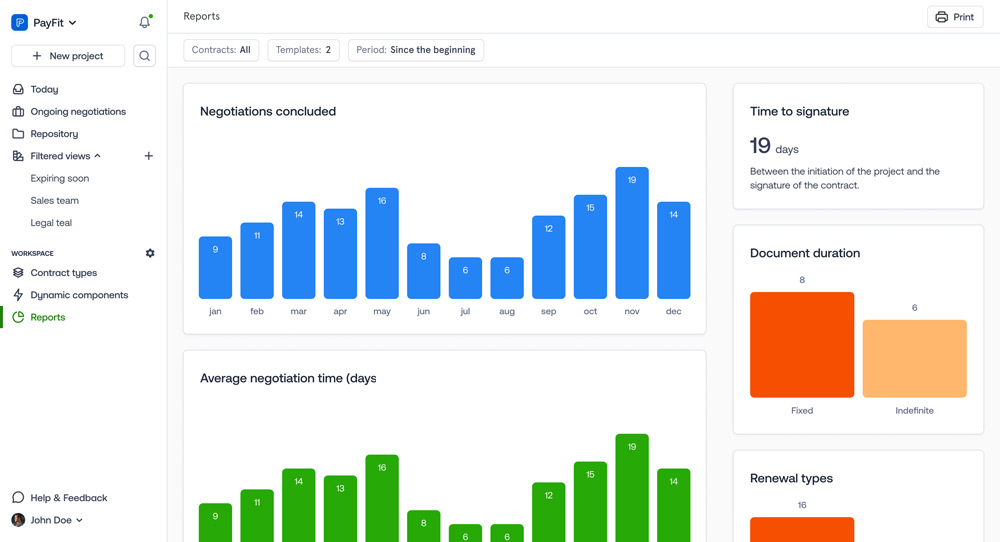Image resolution: width=1000 pixels, height=542 pixels.
Task: Open the Contracts filter dropdown
Action: [221, 50]
